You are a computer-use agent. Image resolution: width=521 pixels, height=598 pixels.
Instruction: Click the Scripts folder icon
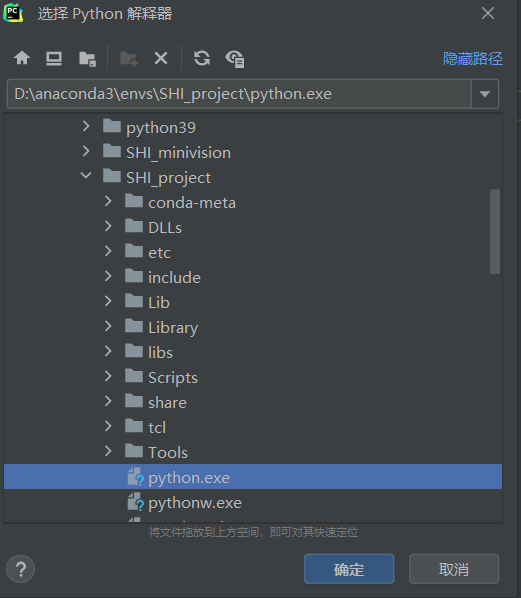pyautogui.click(x=134, y=376)
